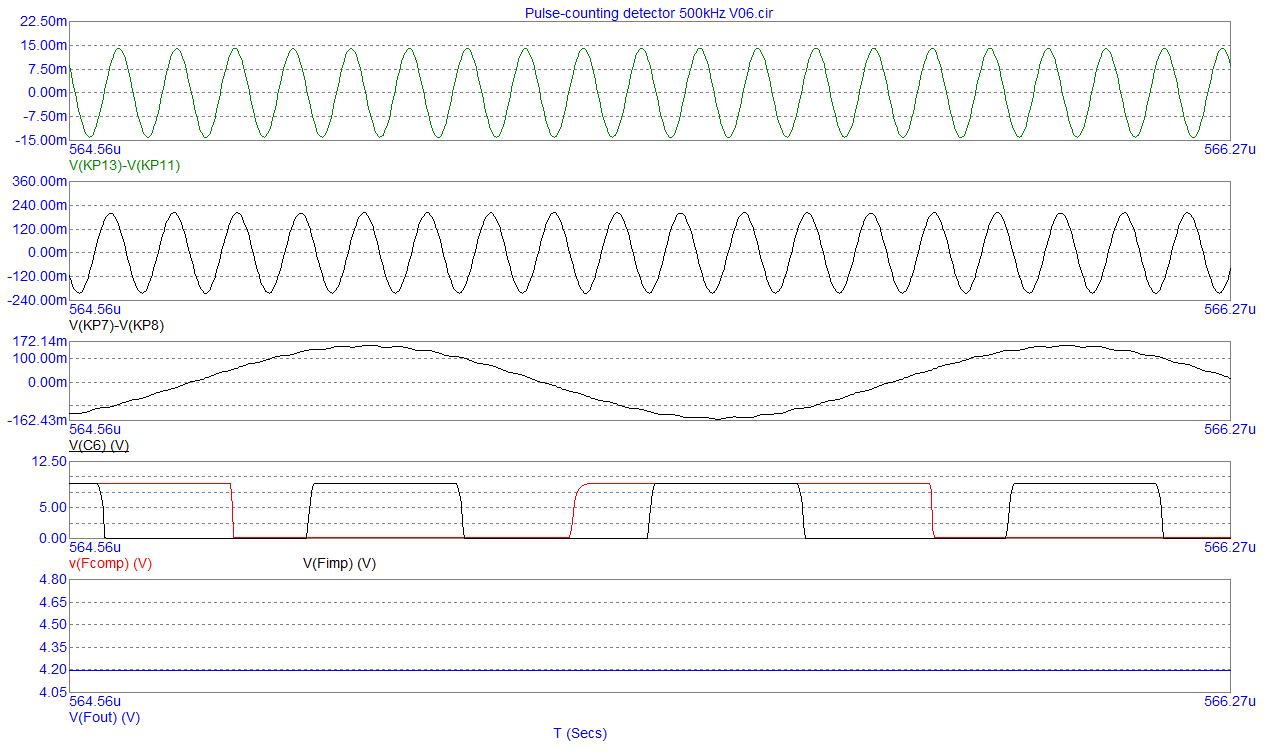Screen dimensions: 1267x756
Task: Click the 12.50 scale value
Action: (51, 461)
